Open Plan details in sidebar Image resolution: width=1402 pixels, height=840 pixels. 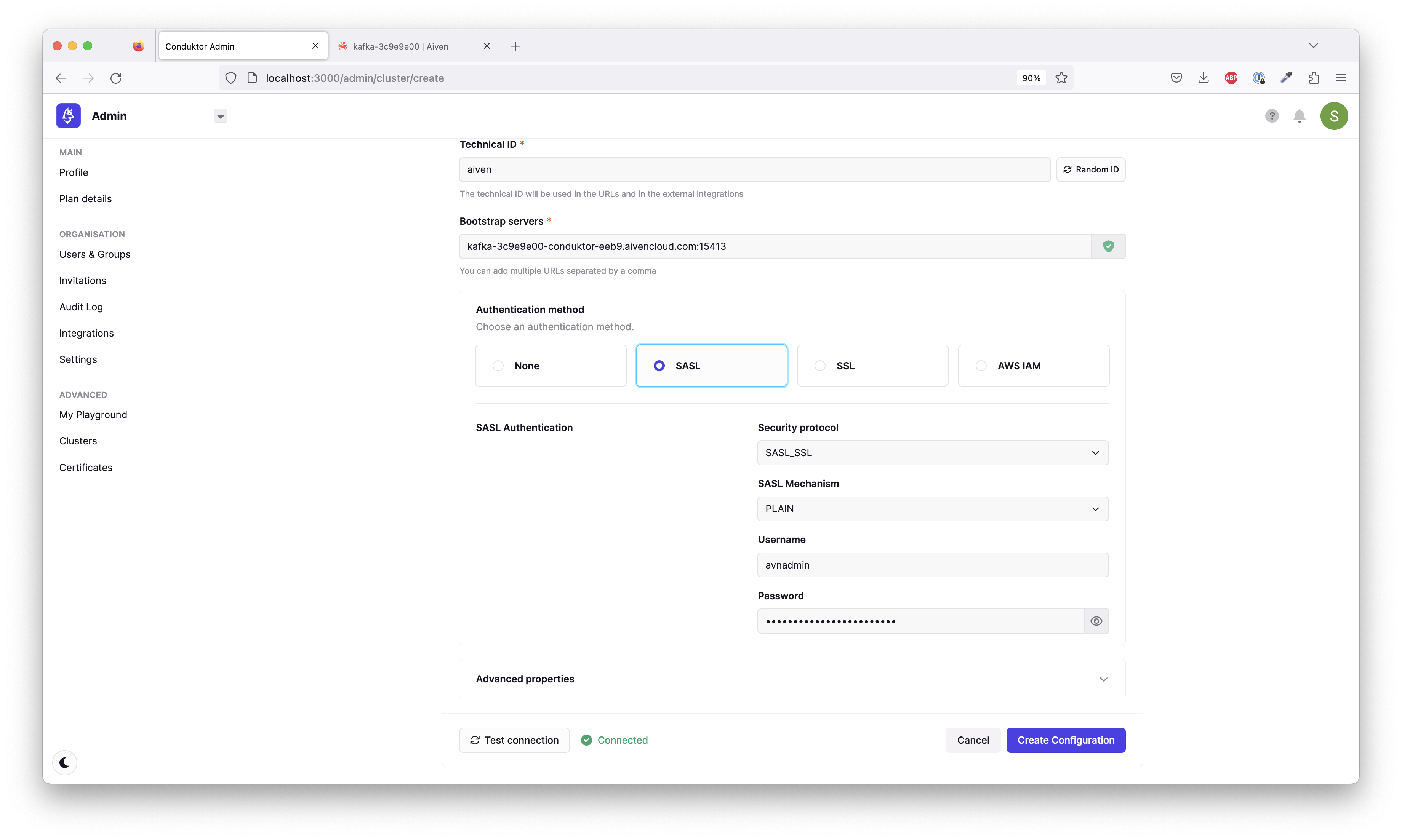pyautogui.click(x=85, y=199)
